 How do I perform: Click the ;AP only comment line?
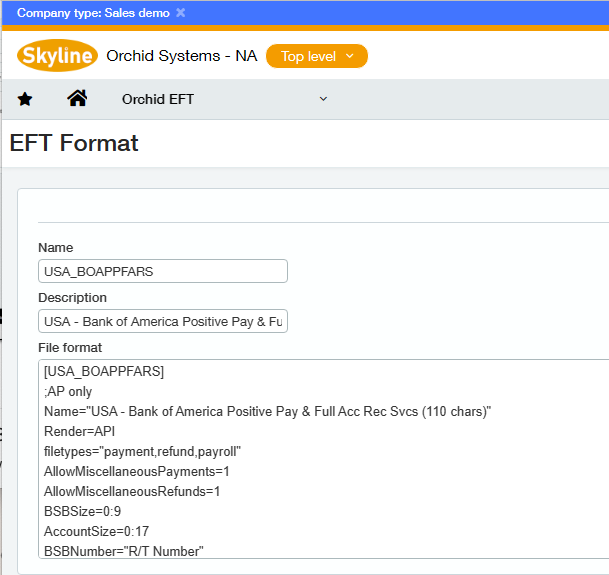point(68,392)
